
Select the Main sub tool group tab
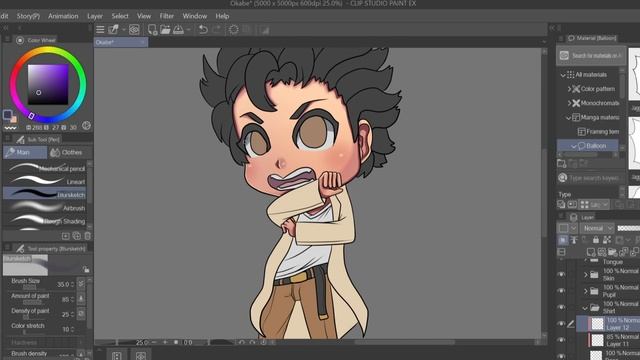[x=25, y=152]
